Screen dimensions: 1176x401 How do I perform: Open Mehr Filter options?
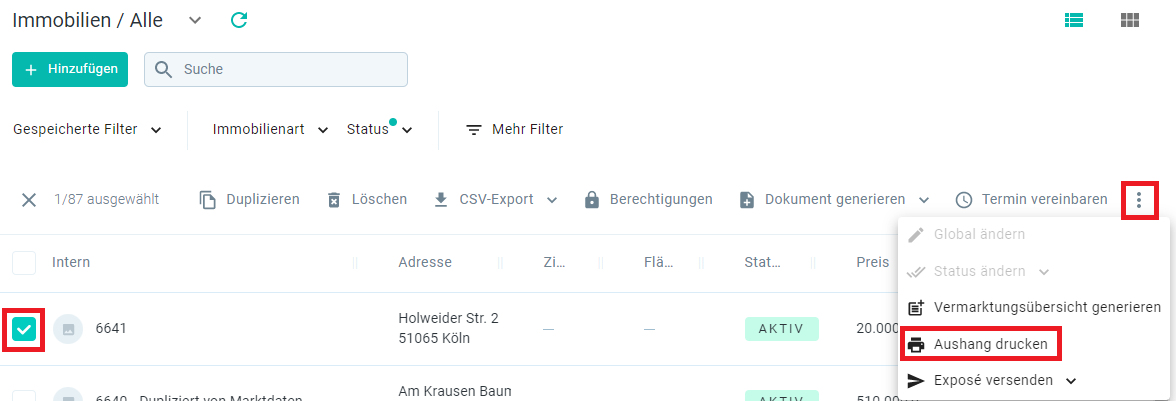coord(514,130)
